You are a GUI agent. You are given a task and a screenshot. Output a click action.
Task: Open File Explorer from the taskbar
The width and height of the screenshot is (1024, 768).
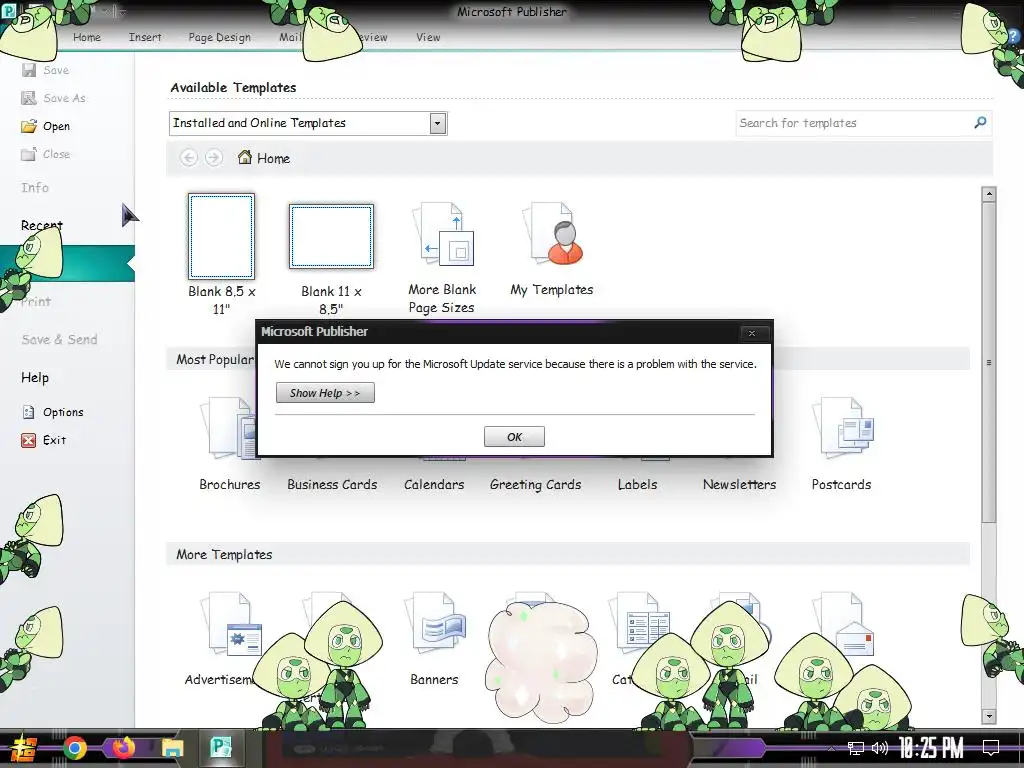pyautogui.click(x=172, y=748)
